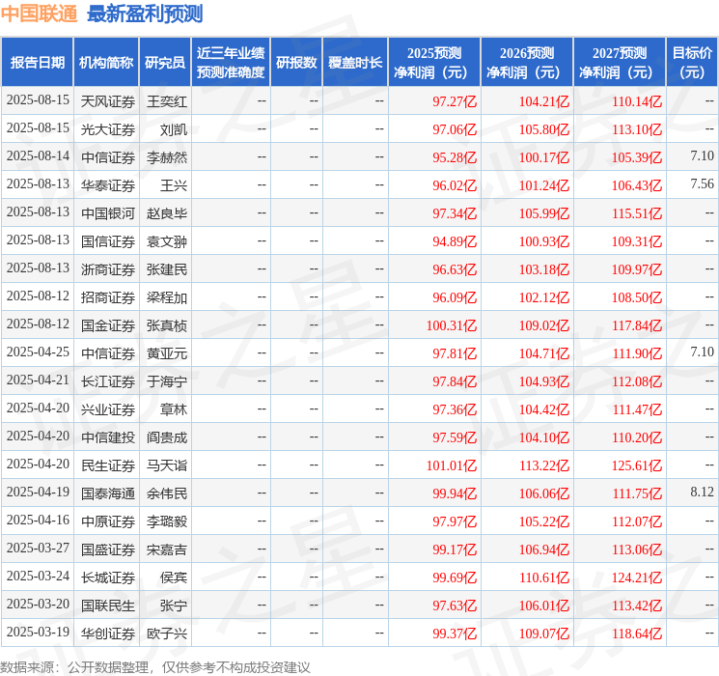This screenshot has height=676, width=719.
Task: Click researcher name 王奕红
Action: pyautogui.click(x=167, y=101)
